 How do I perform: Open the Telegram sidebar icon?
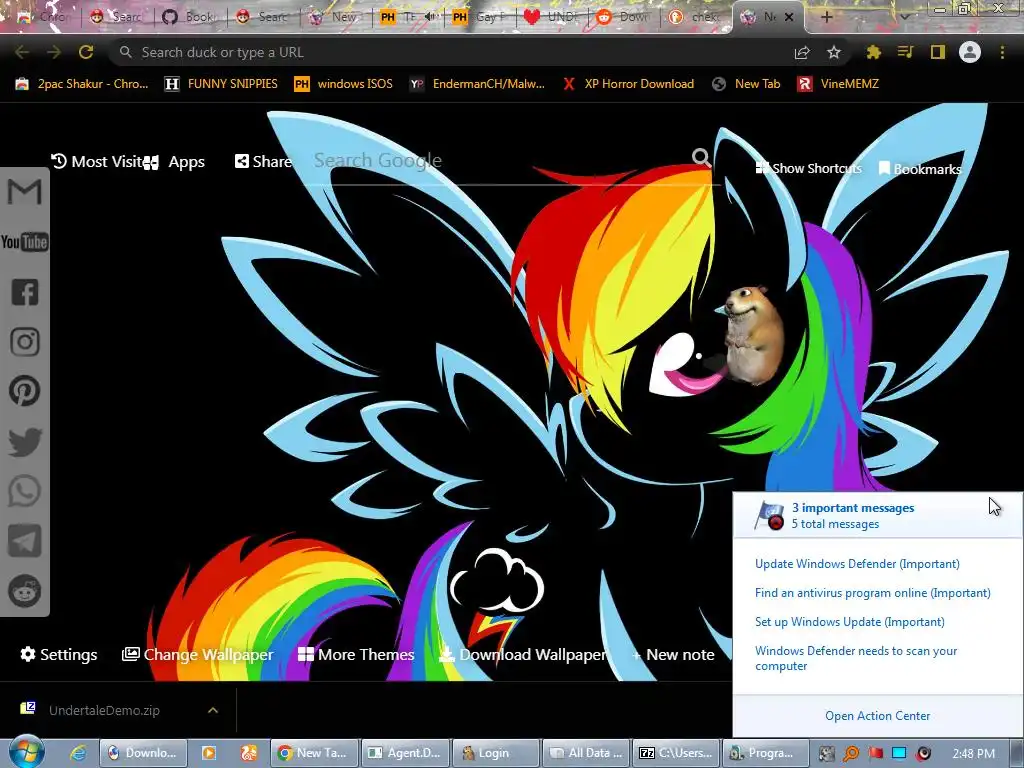tap(25, 541)
